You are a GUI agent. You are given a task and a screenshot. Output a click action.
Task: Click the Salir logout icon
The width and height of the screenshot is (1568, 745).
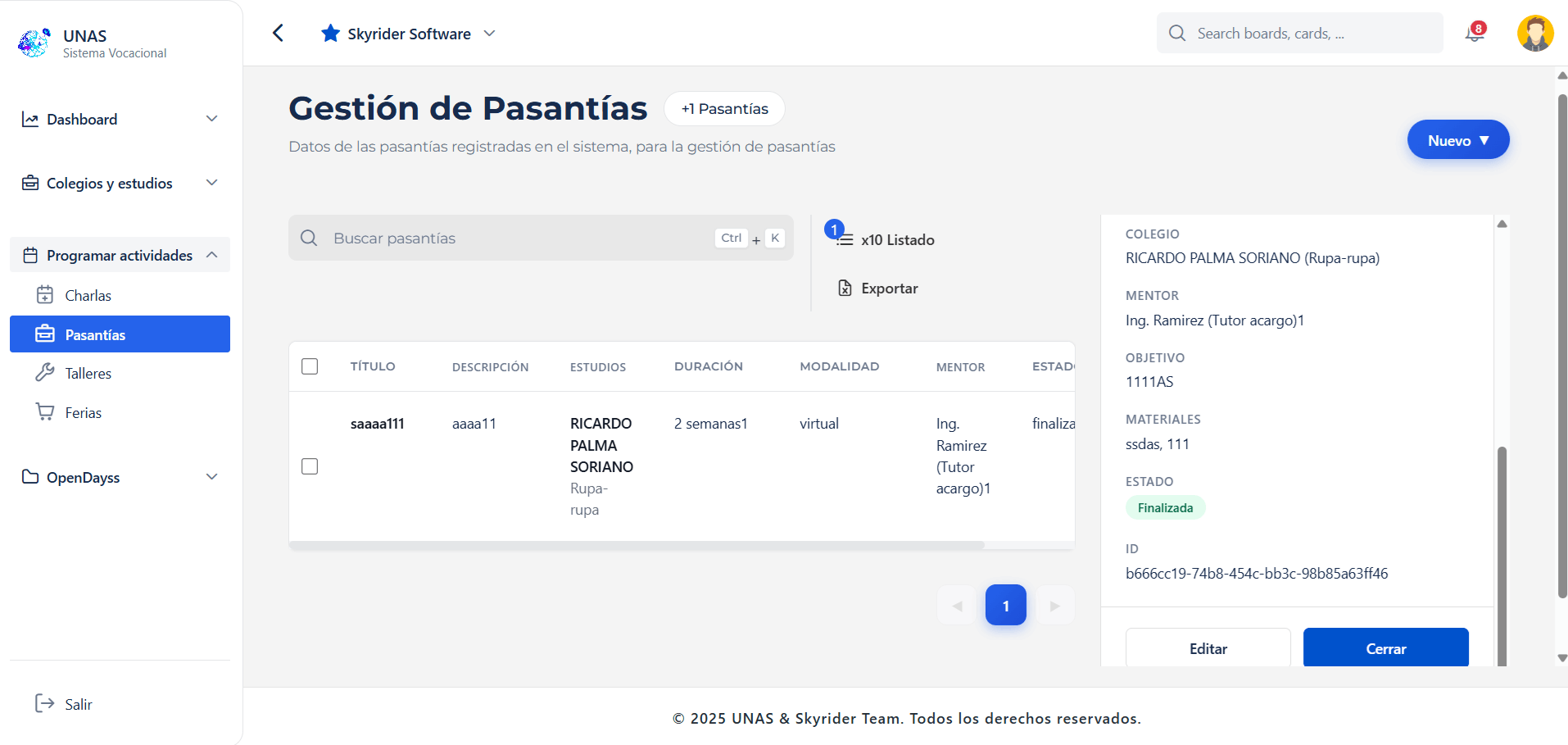click(x=44, y=703)
